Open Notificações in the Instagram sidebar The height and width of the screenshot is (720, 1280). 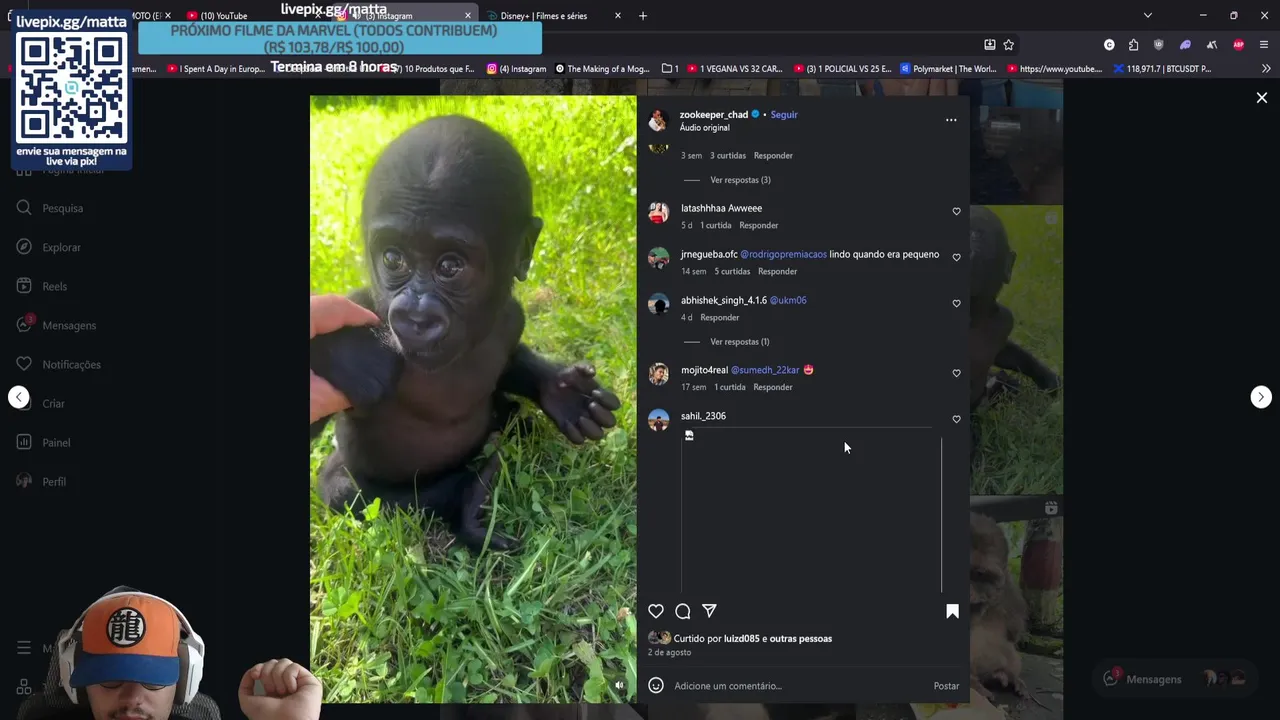point(60,364)
